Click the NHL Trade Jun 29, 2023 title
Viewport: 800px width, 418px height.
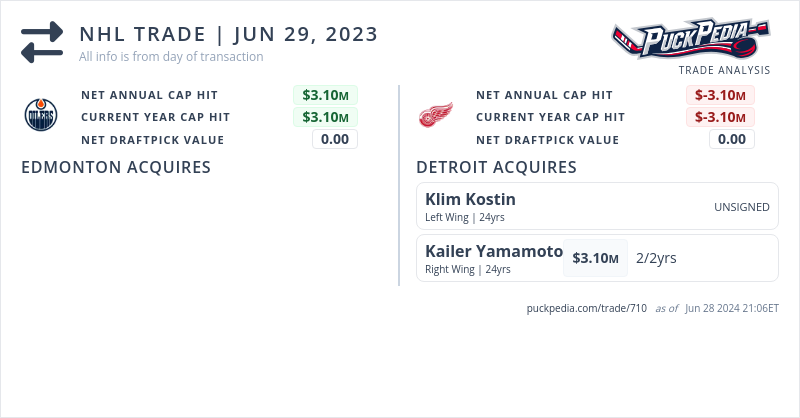pos(229,34)
